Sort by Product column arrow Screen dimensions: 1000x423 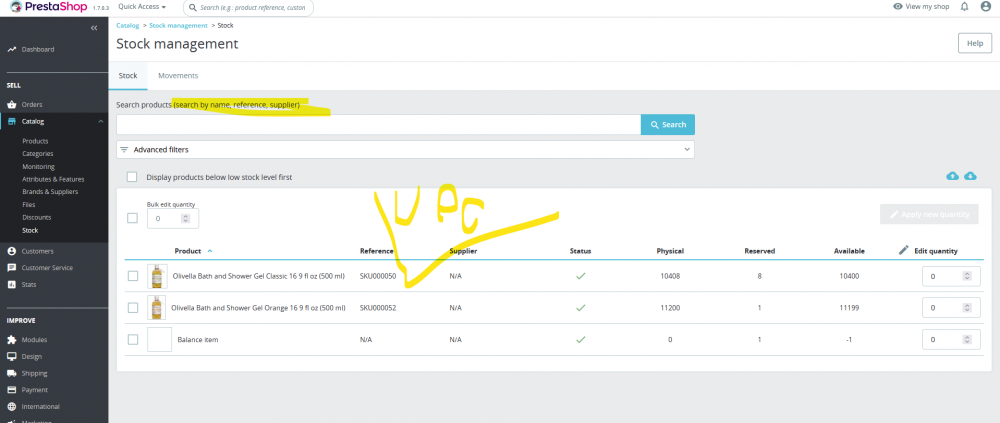click(x=210, y=251)
